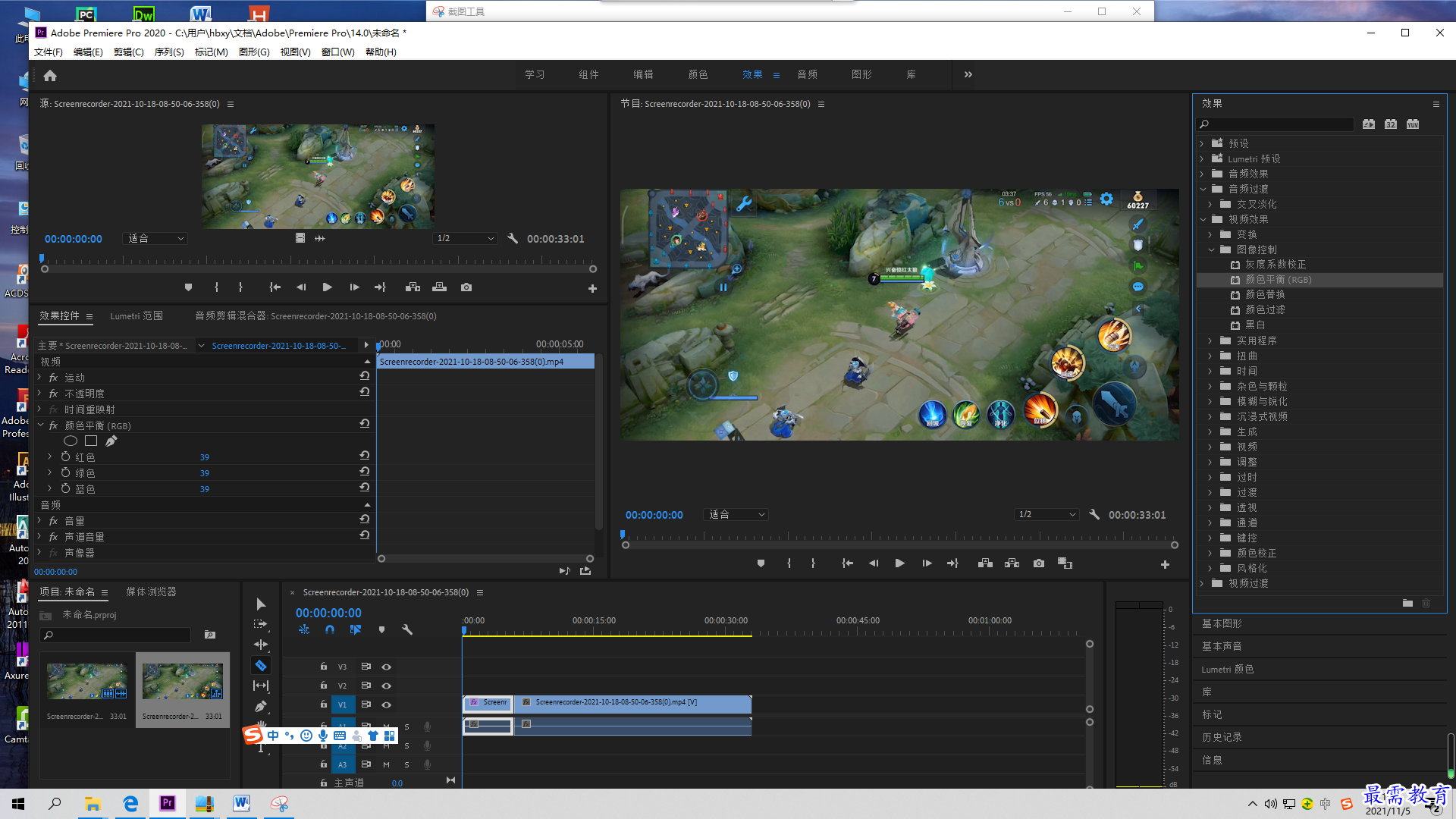Click the Overwrite button in Source monitor
The width and height of the screenshot is (1456, 819).
[439, 287]
